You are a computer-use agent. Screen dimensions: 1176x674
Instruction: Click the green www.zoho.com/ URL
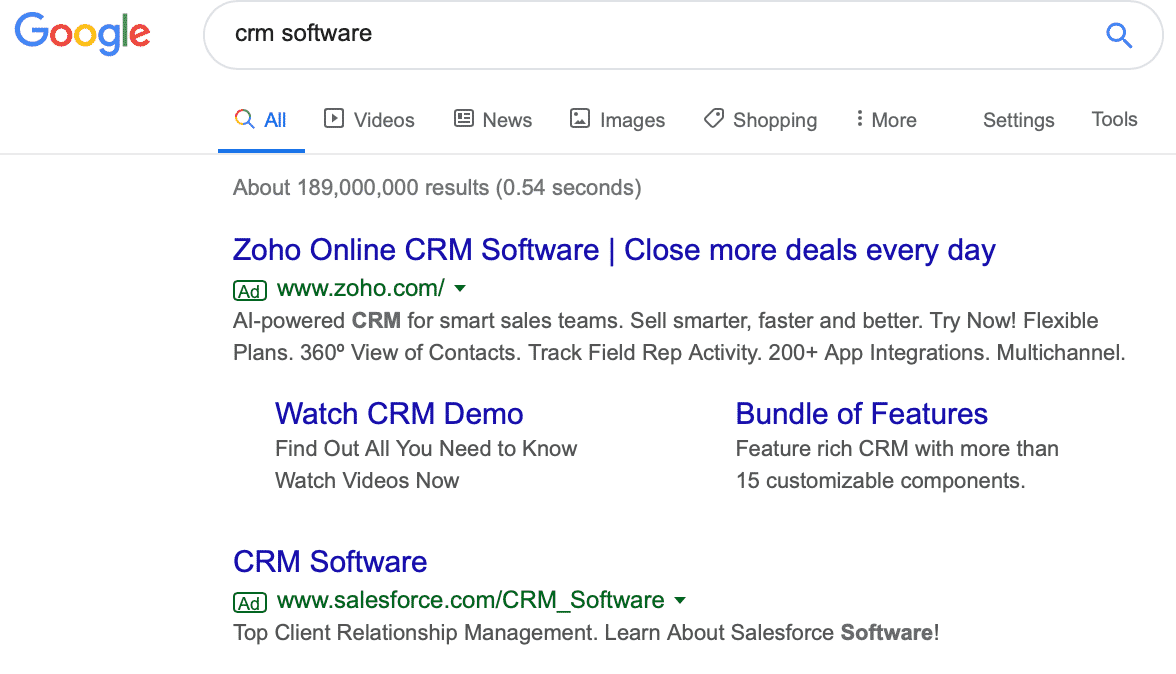361,289
